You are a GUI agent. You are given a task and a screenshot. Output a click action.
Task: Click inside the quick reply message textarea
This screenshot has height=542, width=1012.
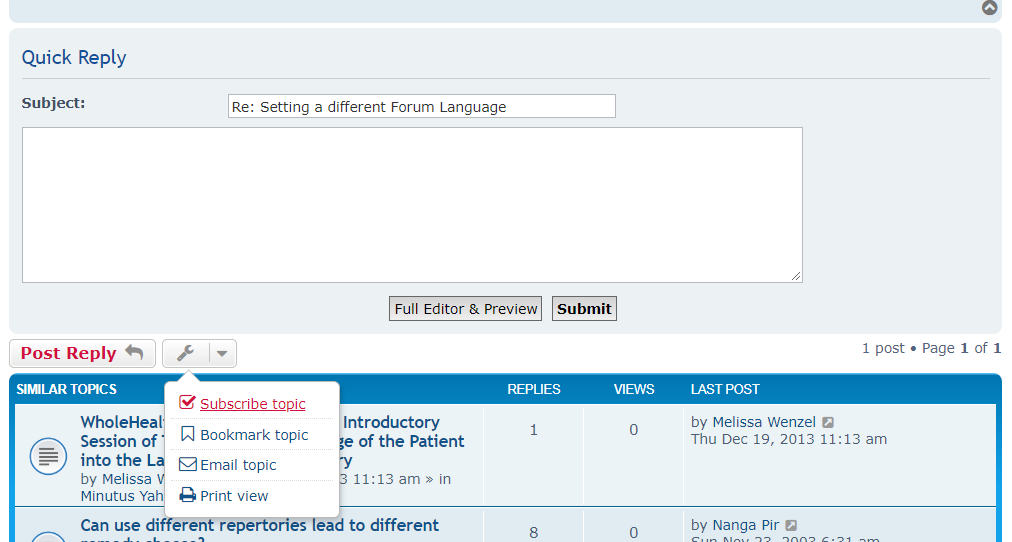[412, 205]
